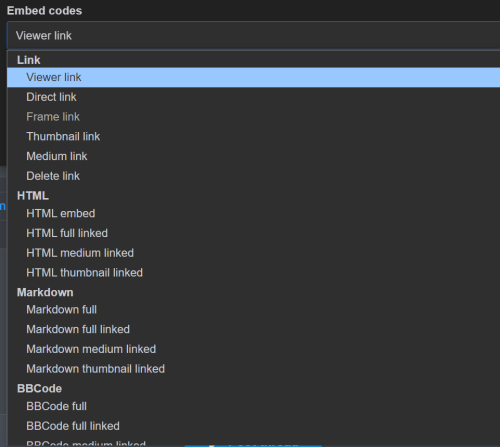Pick HTML medium linked option
This screenshot has width=500, height=447.
click(253, 253)
